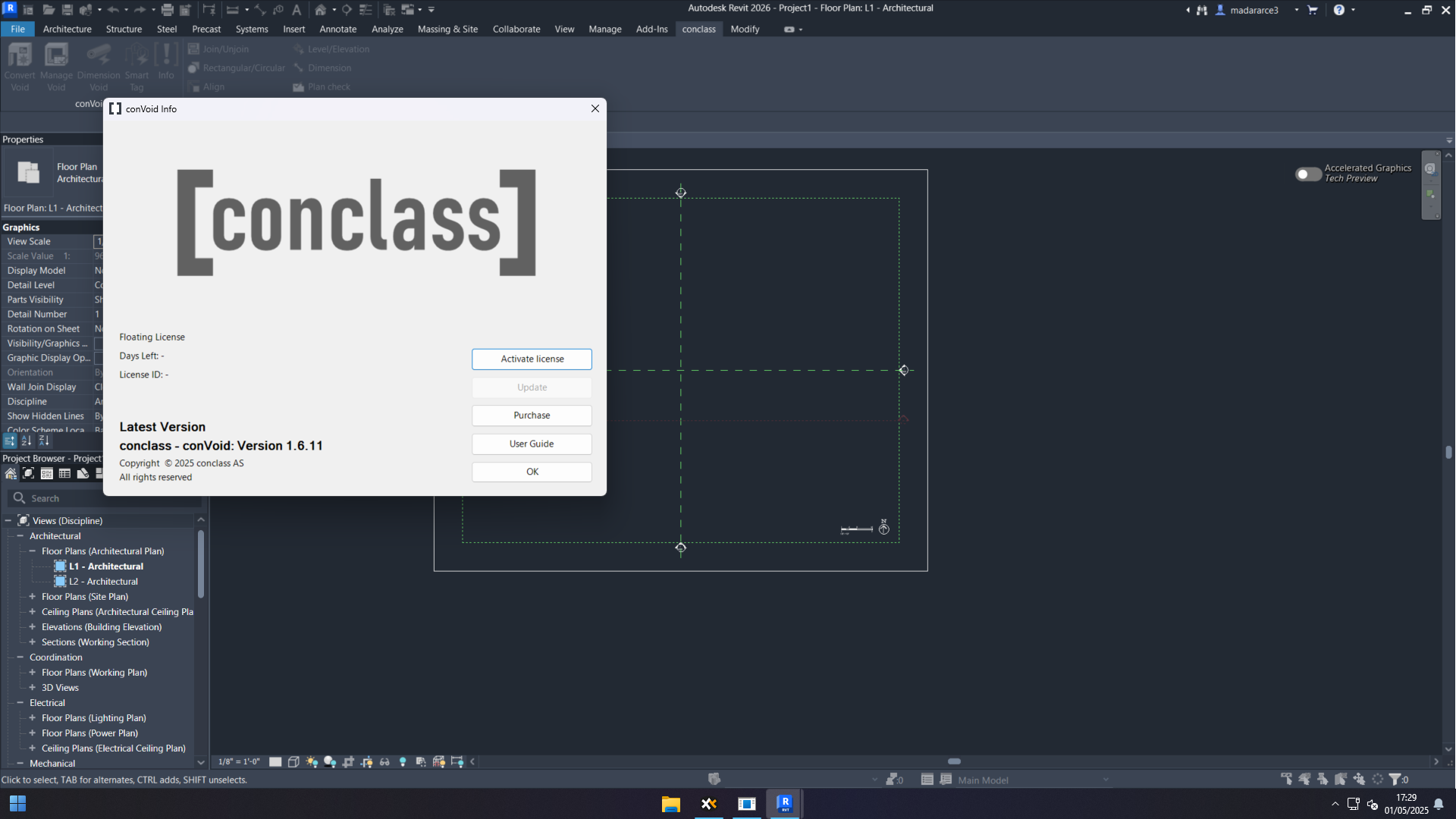Open Windows Start menu
Image resolution: width=1456 pixels, height=819 pixels.
pyautogui.click(x=17, y=804)
